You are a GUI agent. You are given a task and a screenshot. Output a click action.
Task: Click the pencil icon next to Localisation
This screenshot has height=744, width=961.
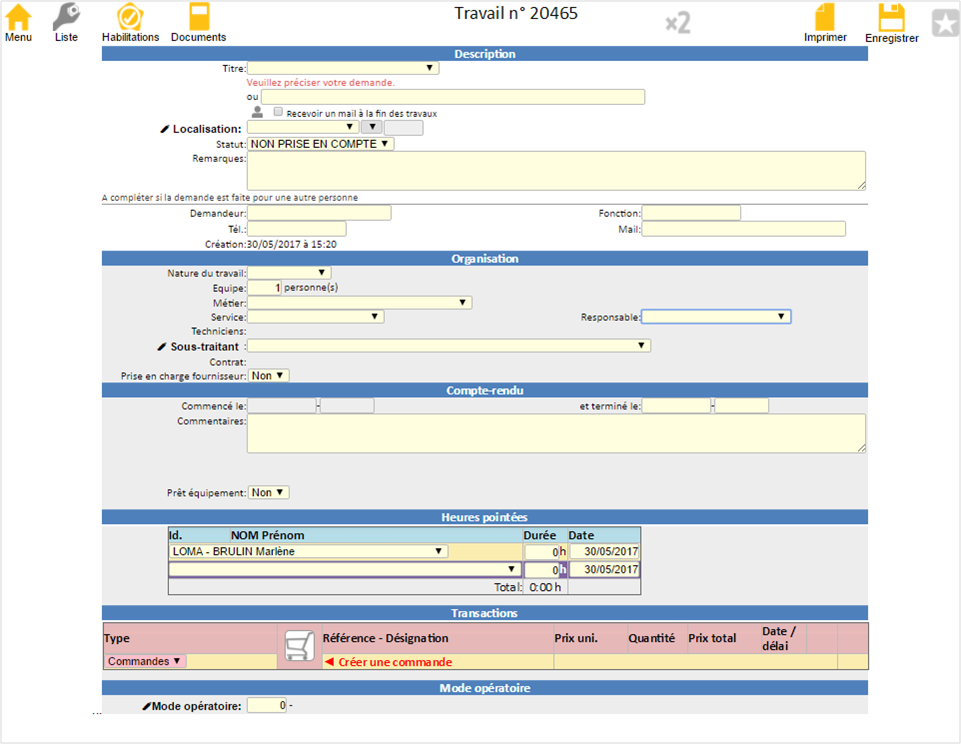(x=164, y=129)
